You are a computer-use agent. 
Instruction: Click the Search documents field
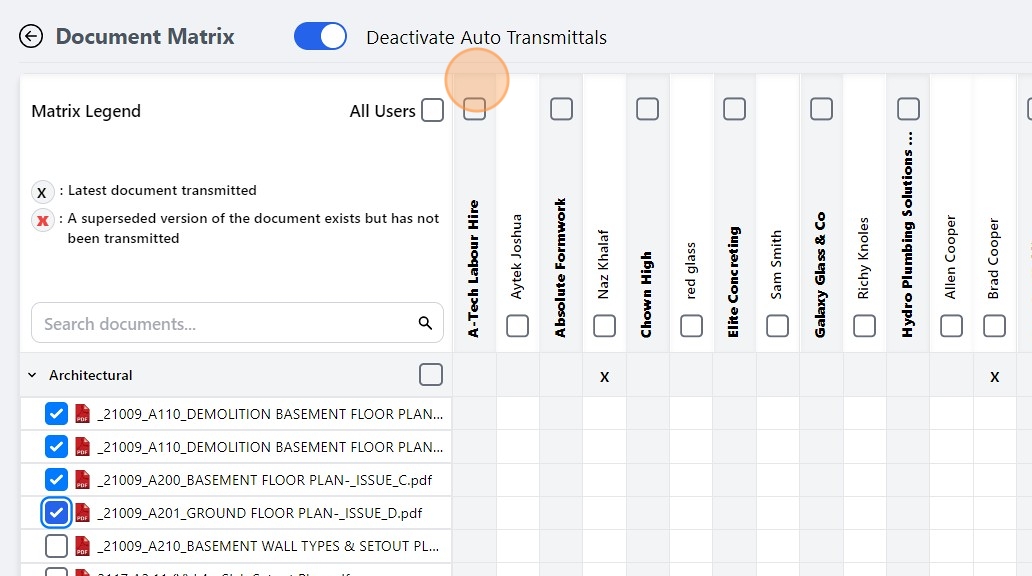click(x=225, y=323)
